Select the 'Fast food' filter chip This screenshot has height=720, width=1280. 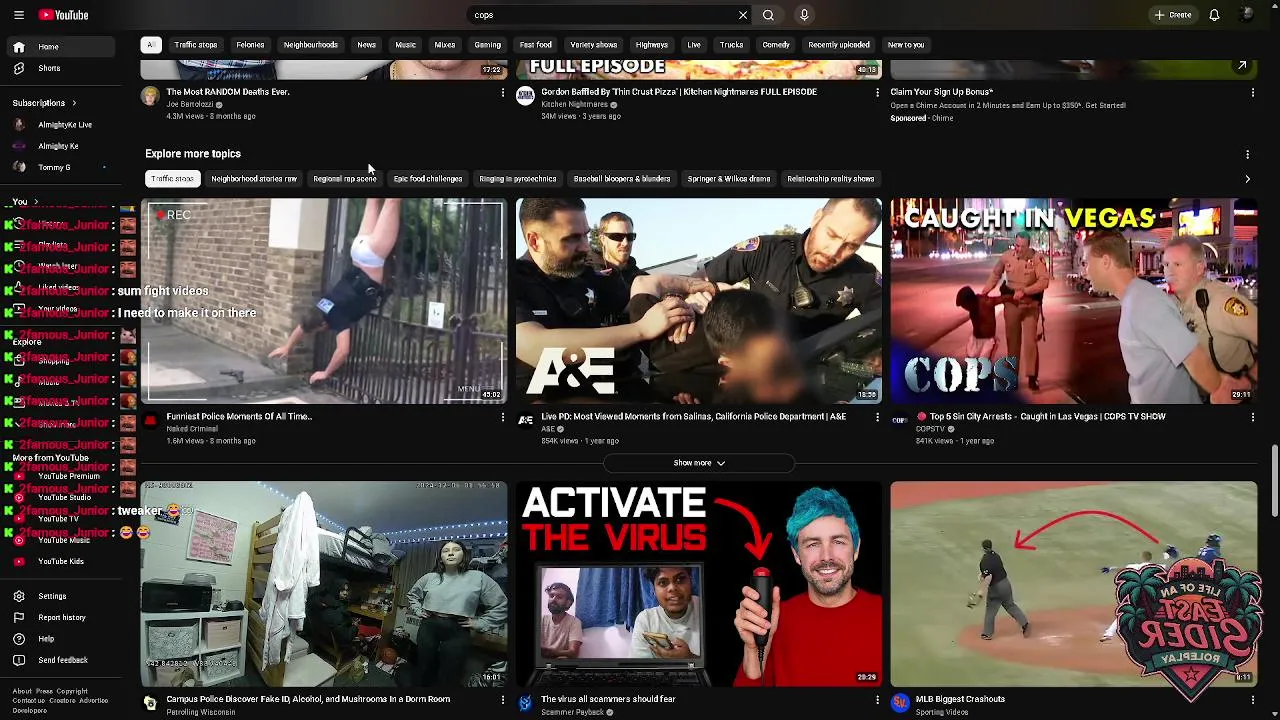tap(535, 45)
